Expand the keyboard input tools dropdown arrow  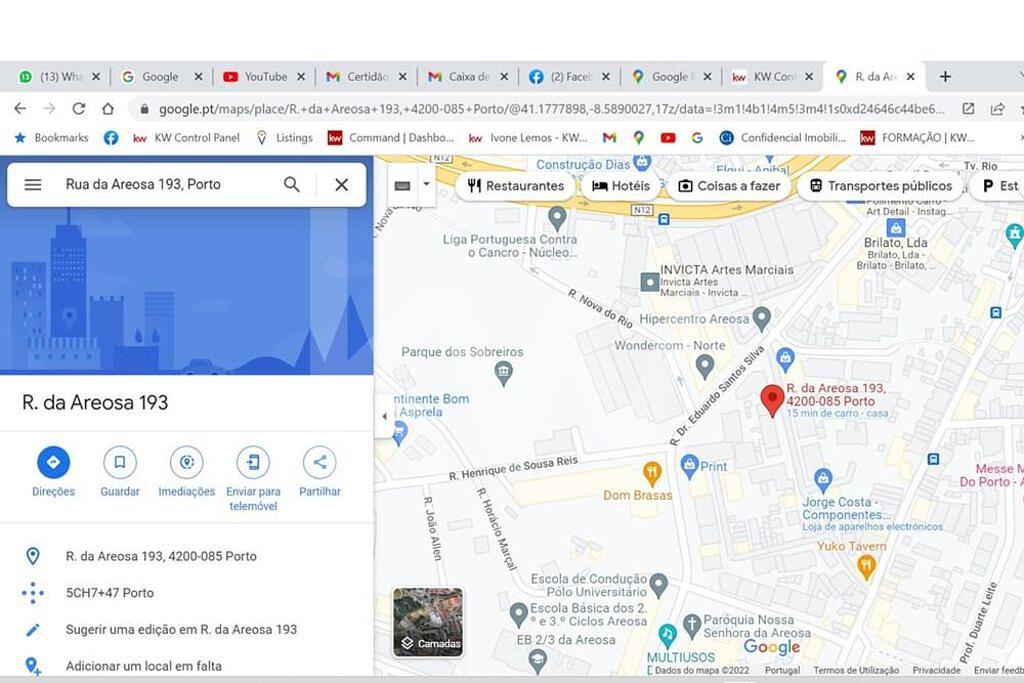(x=426, y=184)
